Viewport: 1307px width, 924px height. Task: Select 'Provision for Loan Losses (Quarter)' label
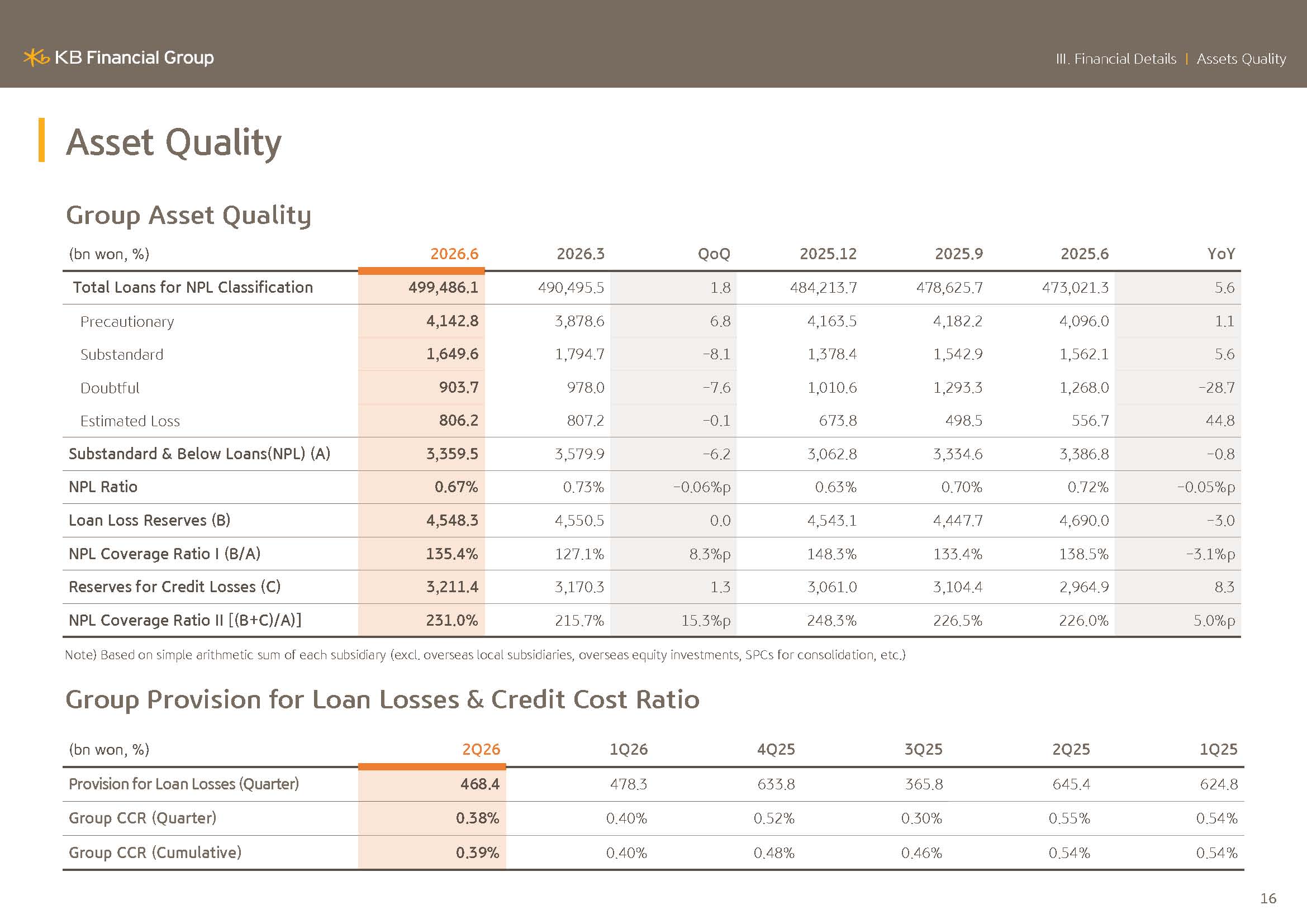coord(184,784)
